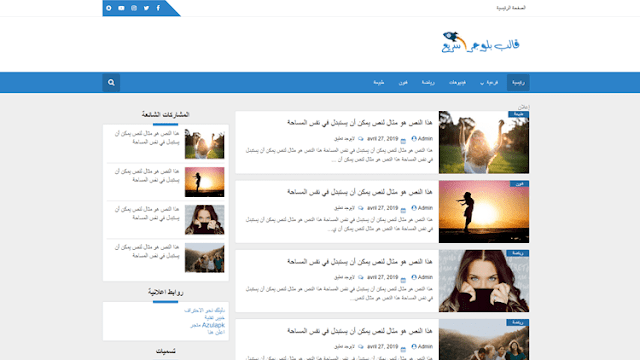The height and width of the screenshot is (360, 640).
Task: Click calendar date icon on second post
Action: (x=403, y=209)
